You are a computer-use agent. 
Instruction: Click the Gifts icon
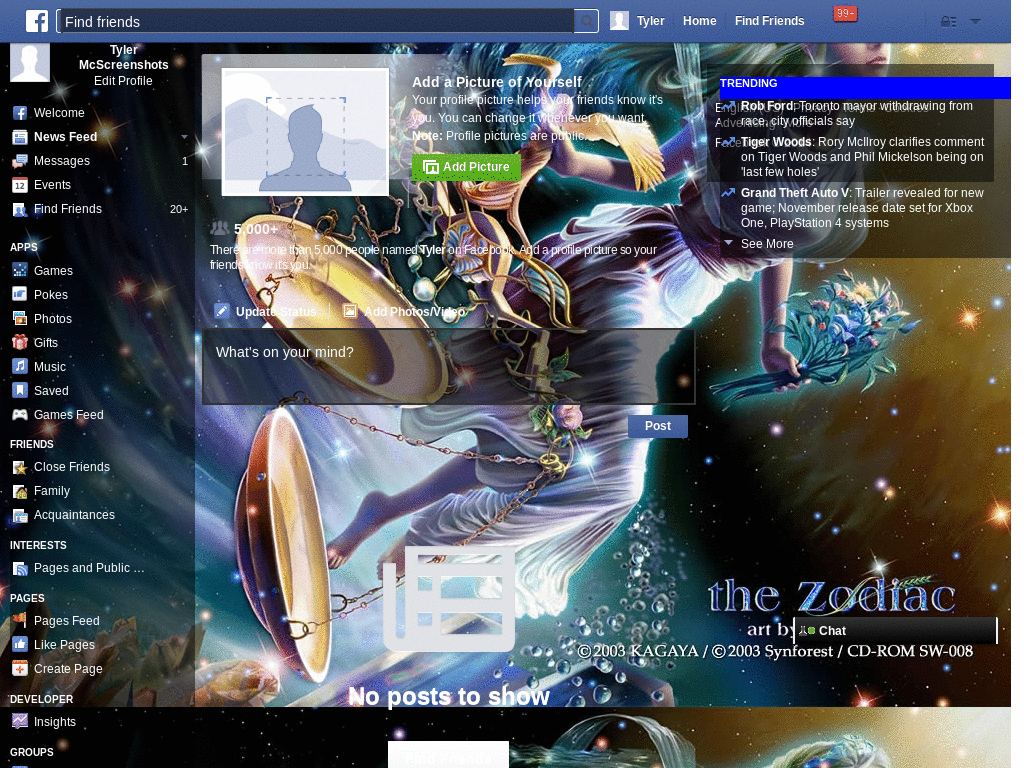[20, 342]
